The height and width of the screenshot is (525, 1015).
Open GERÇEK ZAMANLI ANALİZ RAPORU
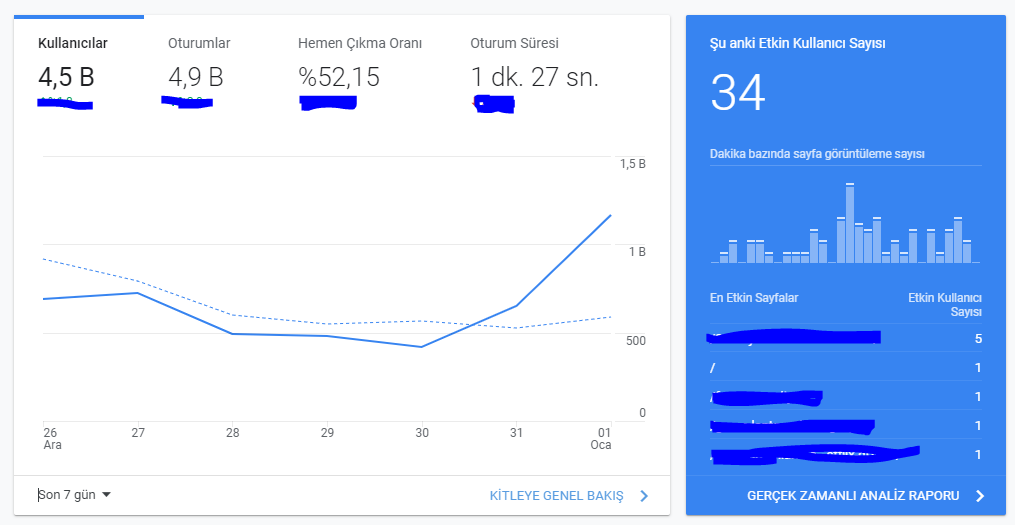pyautogui.click(x=853, y=496)
